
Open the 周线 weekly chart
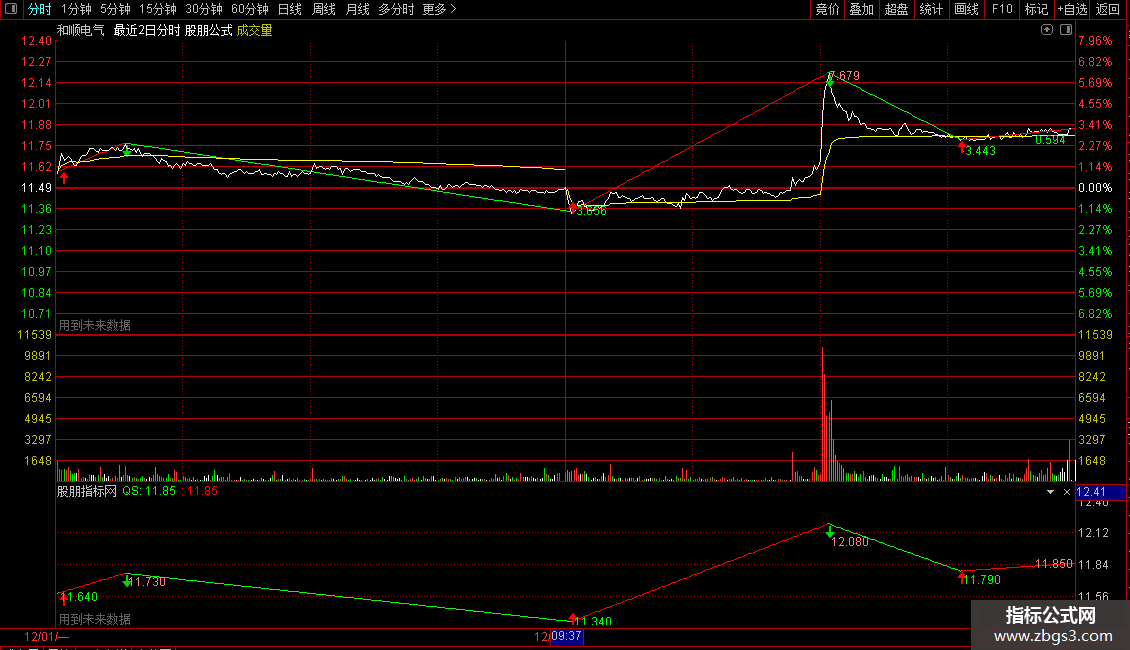pos(324,9)
